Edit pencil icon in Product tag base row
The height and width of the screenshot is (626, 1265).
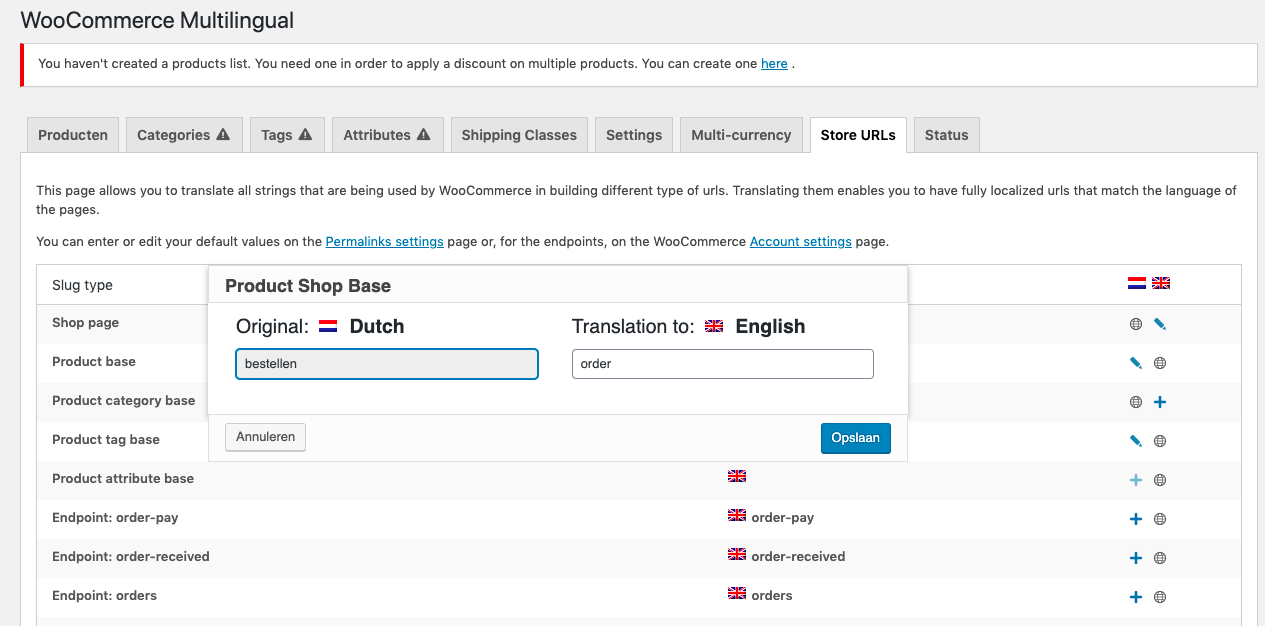pos(1136,441)
